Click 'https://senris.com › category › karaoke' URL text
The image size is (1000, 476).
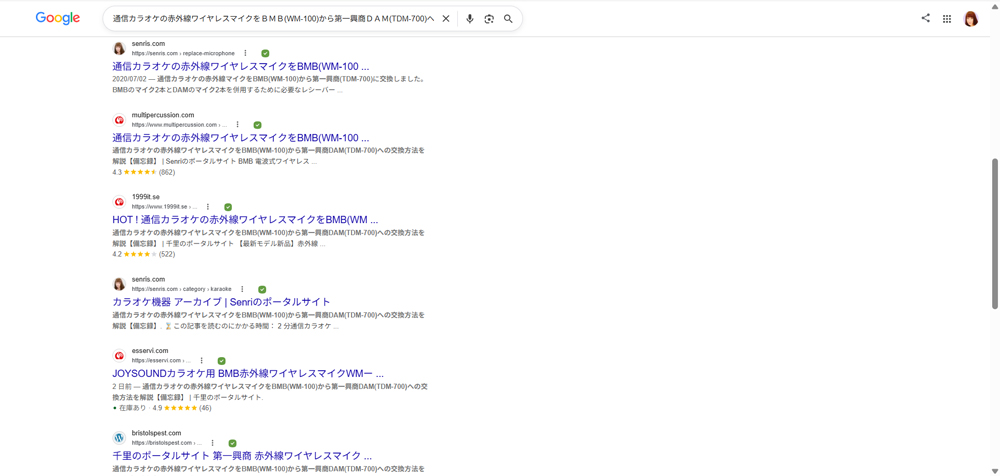(x=182, y=289)
